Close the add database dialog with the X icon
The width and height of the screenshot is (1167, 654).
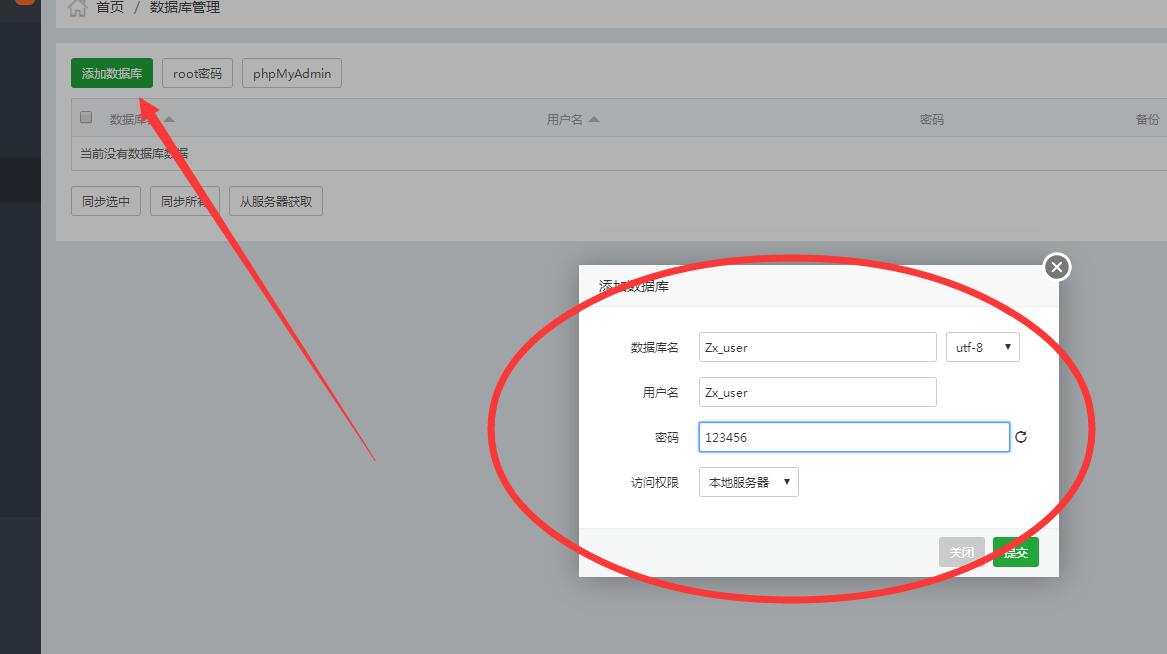coord(1057,267)
